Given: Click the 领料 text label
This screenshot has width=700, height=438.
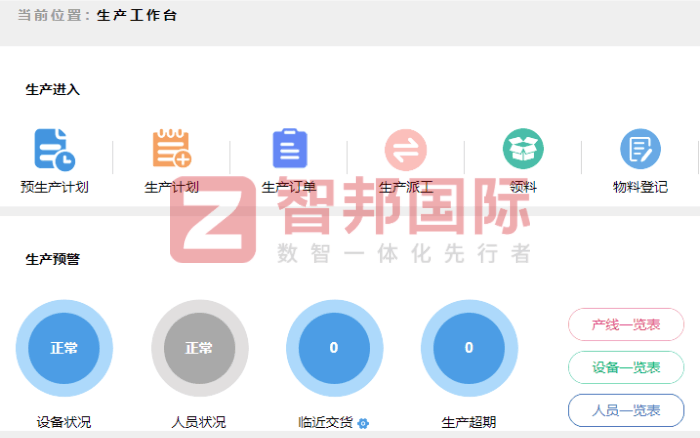Looking at the screenshot, I should tap(523, 187).
